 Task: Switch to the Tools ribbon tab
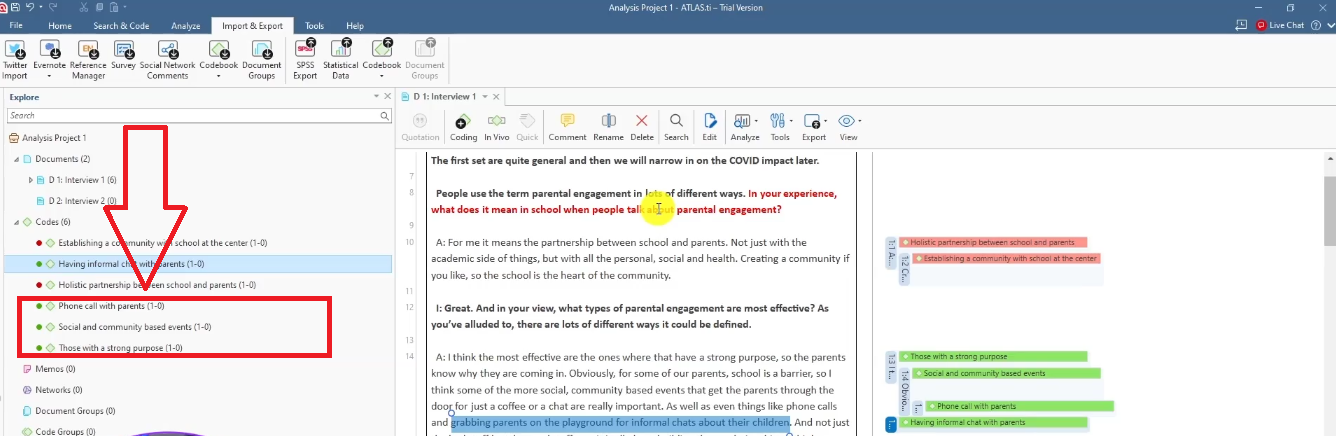pos(314,25)
